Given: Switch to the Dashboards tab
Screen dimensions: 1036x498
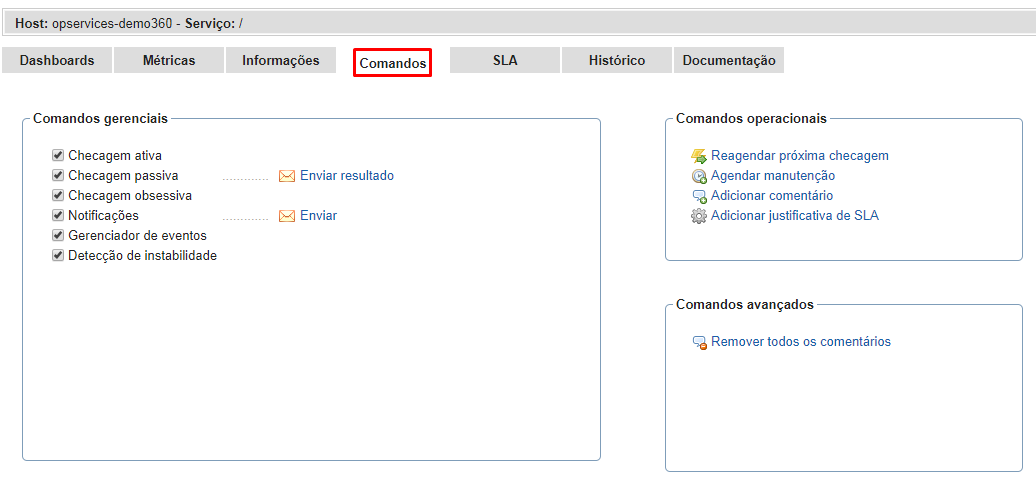Looking at the screenshot, I should (57, 60).
